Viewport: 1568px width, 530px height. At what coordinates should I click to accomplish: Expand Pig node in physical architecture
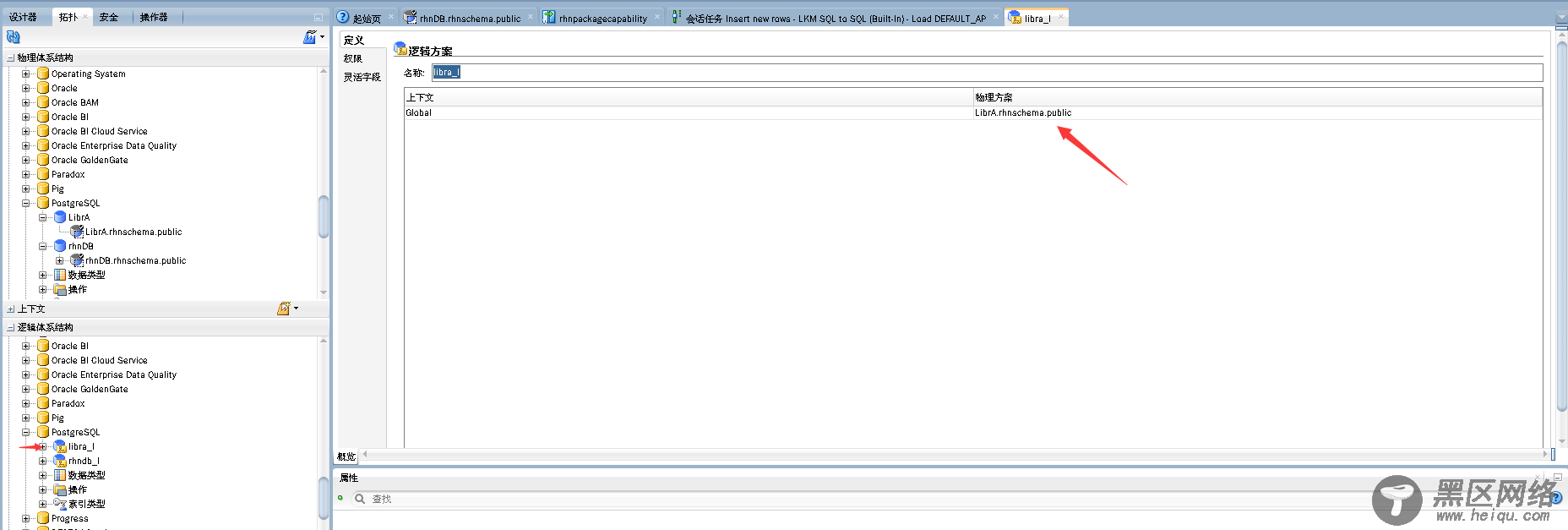point(26,189)
